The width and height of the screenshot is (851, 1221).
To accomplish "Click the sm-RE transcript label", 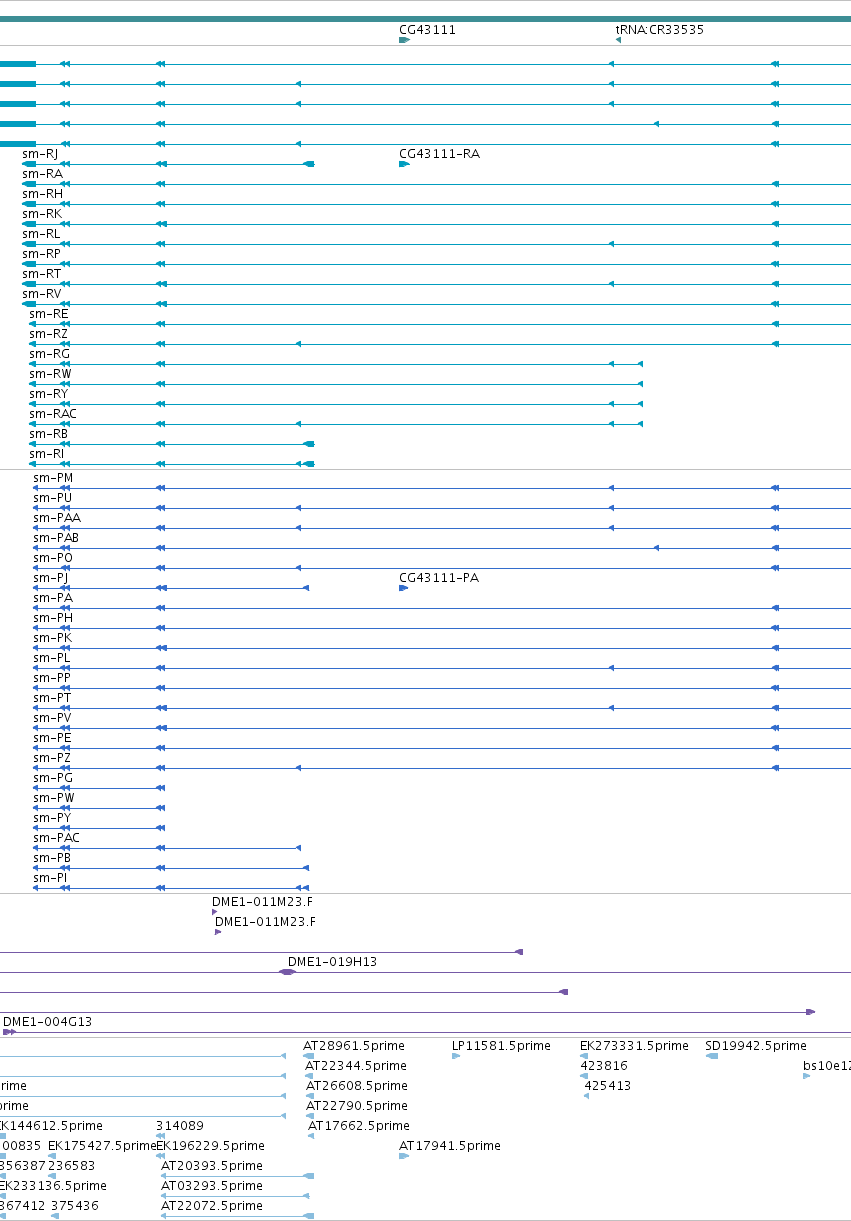I will (49, 314).
